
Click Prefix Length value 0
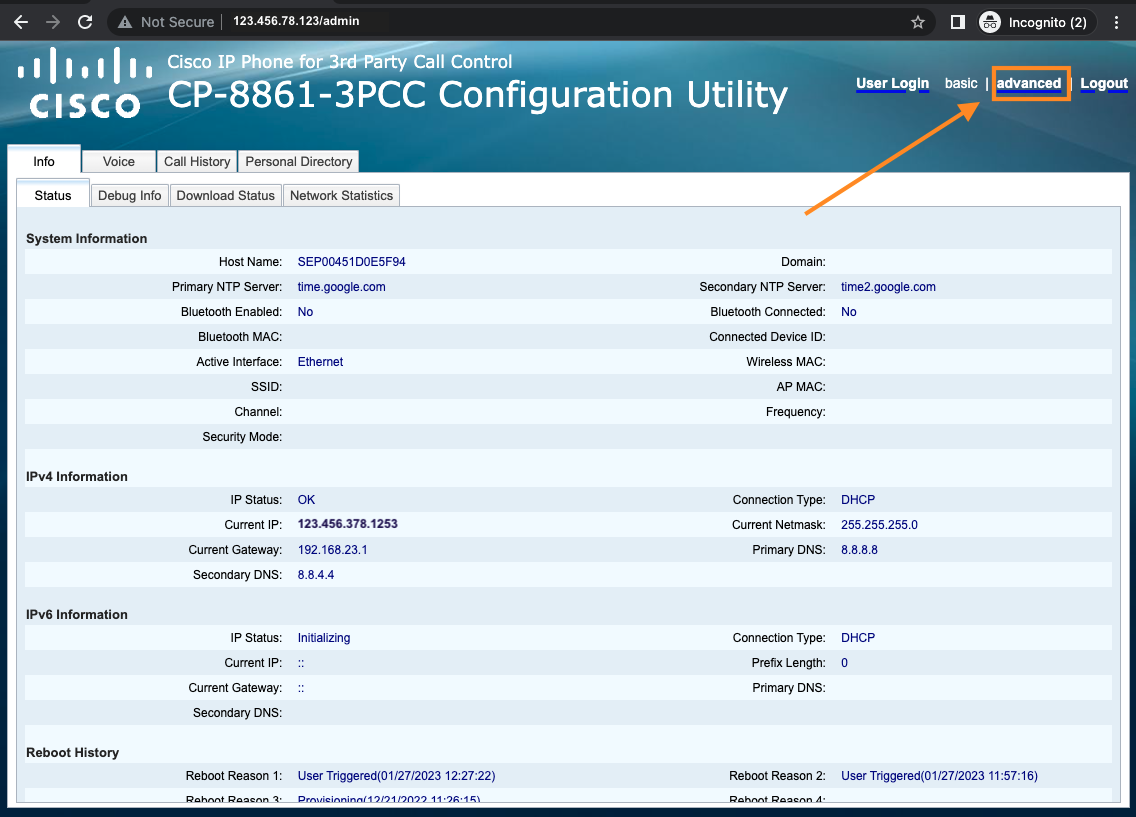(844, 663)
